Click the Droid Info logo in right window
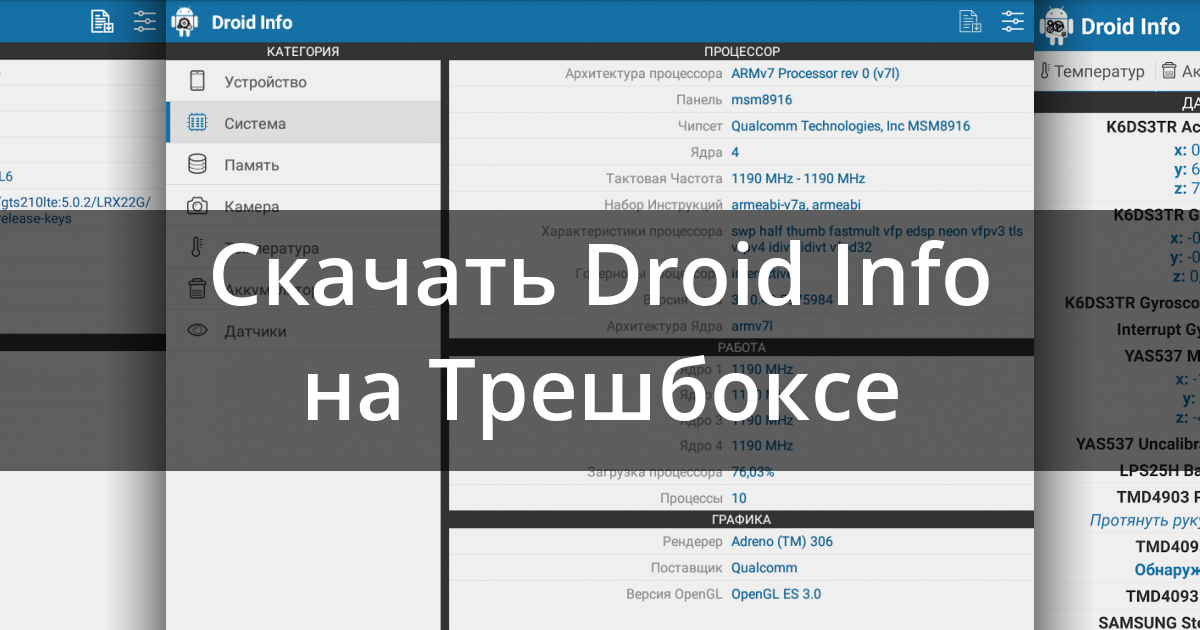The height and width of the screenshot is (630, 1200). (1057, 25)
